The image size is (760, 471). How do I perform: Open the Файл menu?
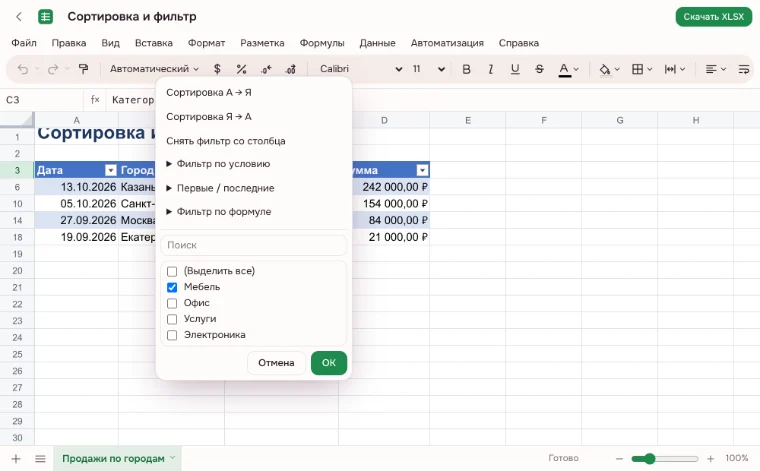coord(24,43)
